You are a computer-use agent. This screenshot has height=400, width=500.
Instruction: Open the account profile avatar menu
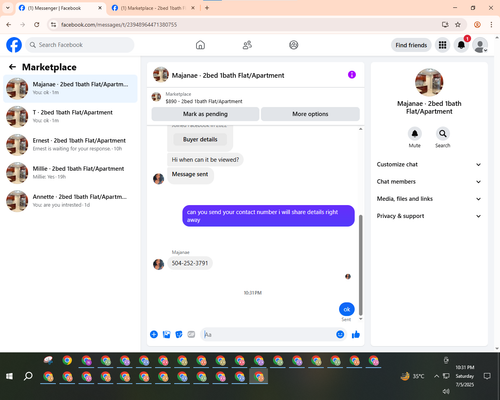480,45
